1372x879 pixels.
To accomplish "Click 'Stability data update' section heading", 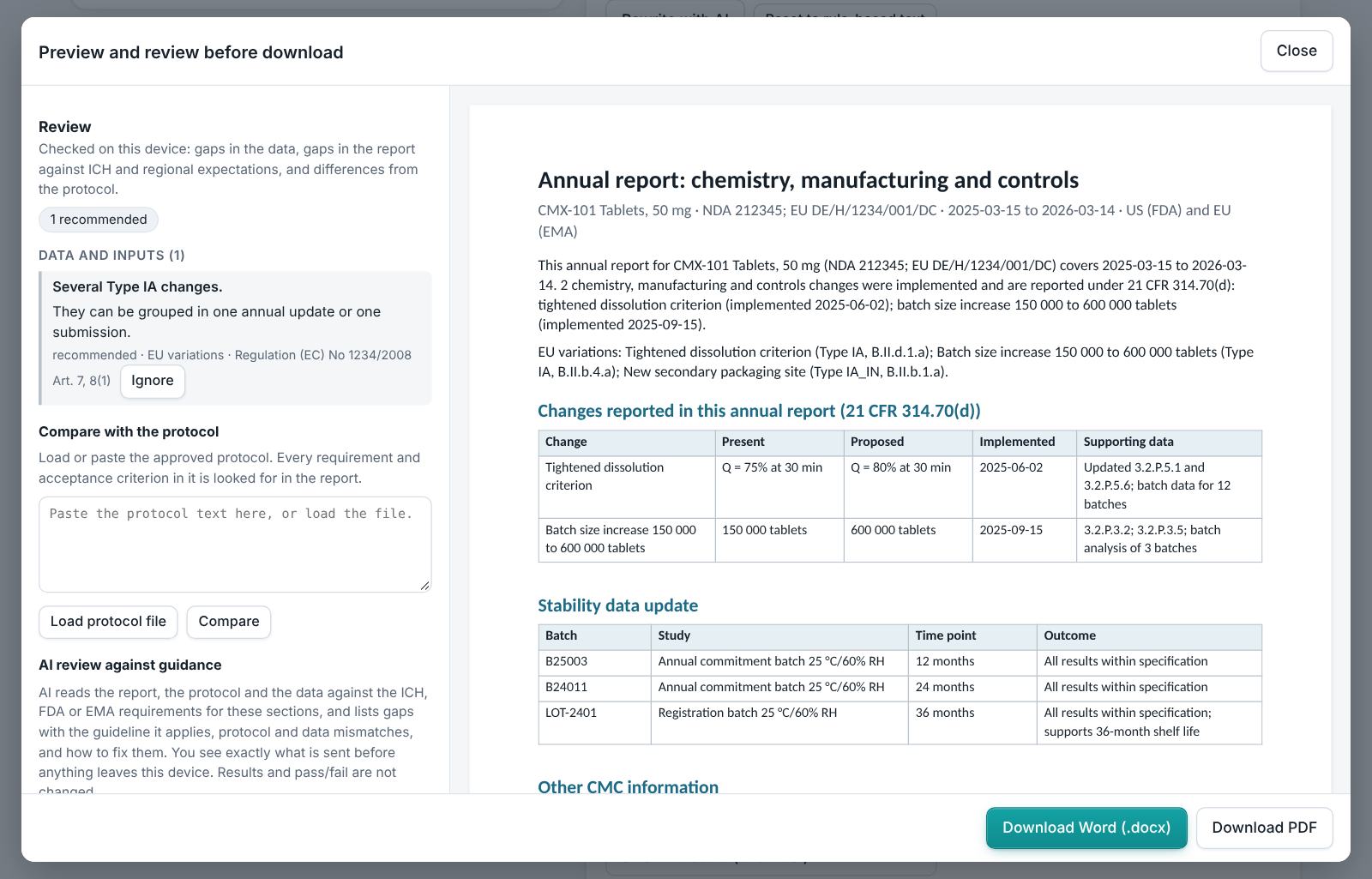I will point(617,605).
